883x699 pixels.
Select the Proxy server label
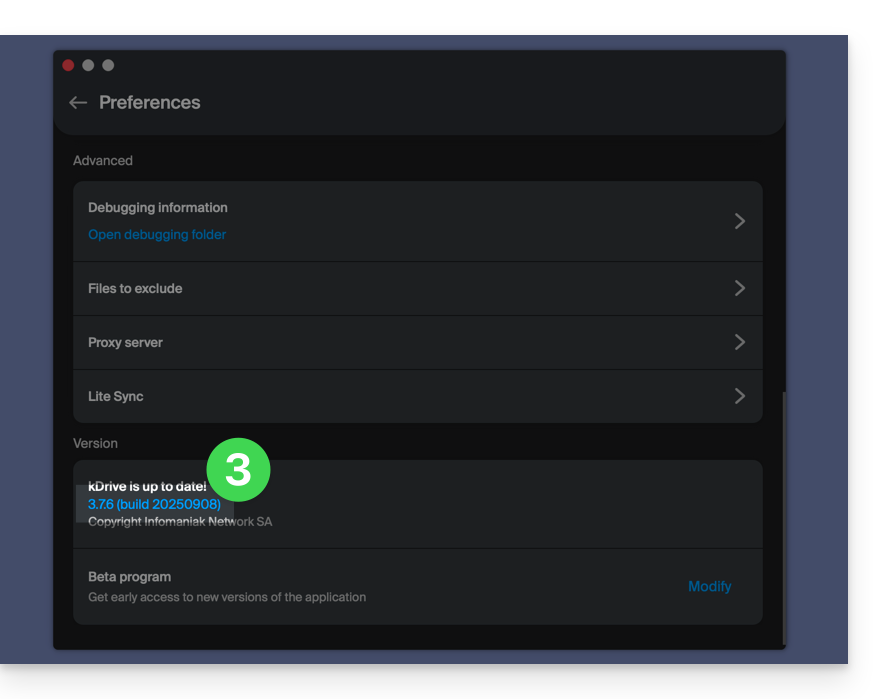(x=125, y=343)
